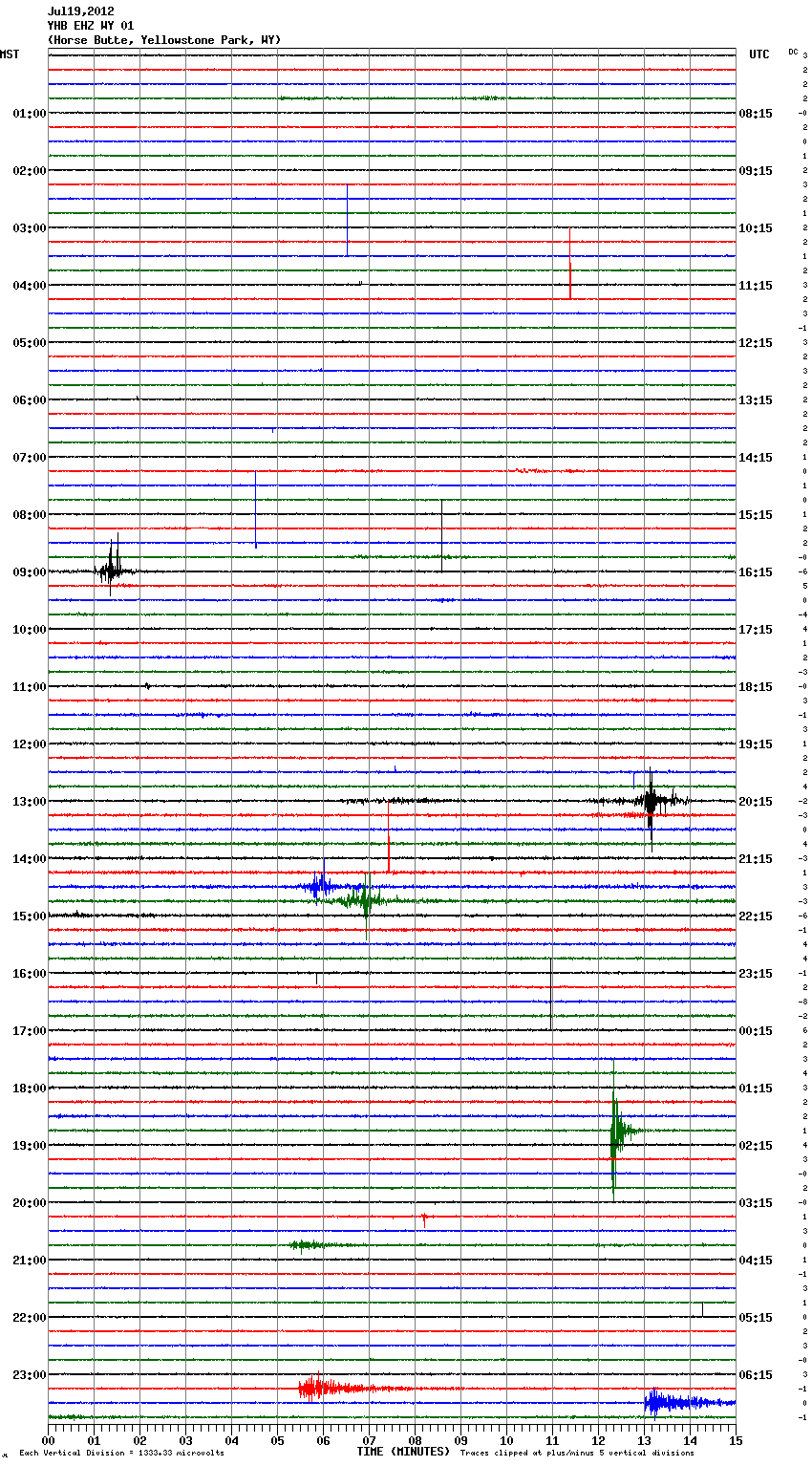Click the 20:15 UTC time label
Image resolution: width=812 pixels, height=1466 pixels.
pos(756,802)
